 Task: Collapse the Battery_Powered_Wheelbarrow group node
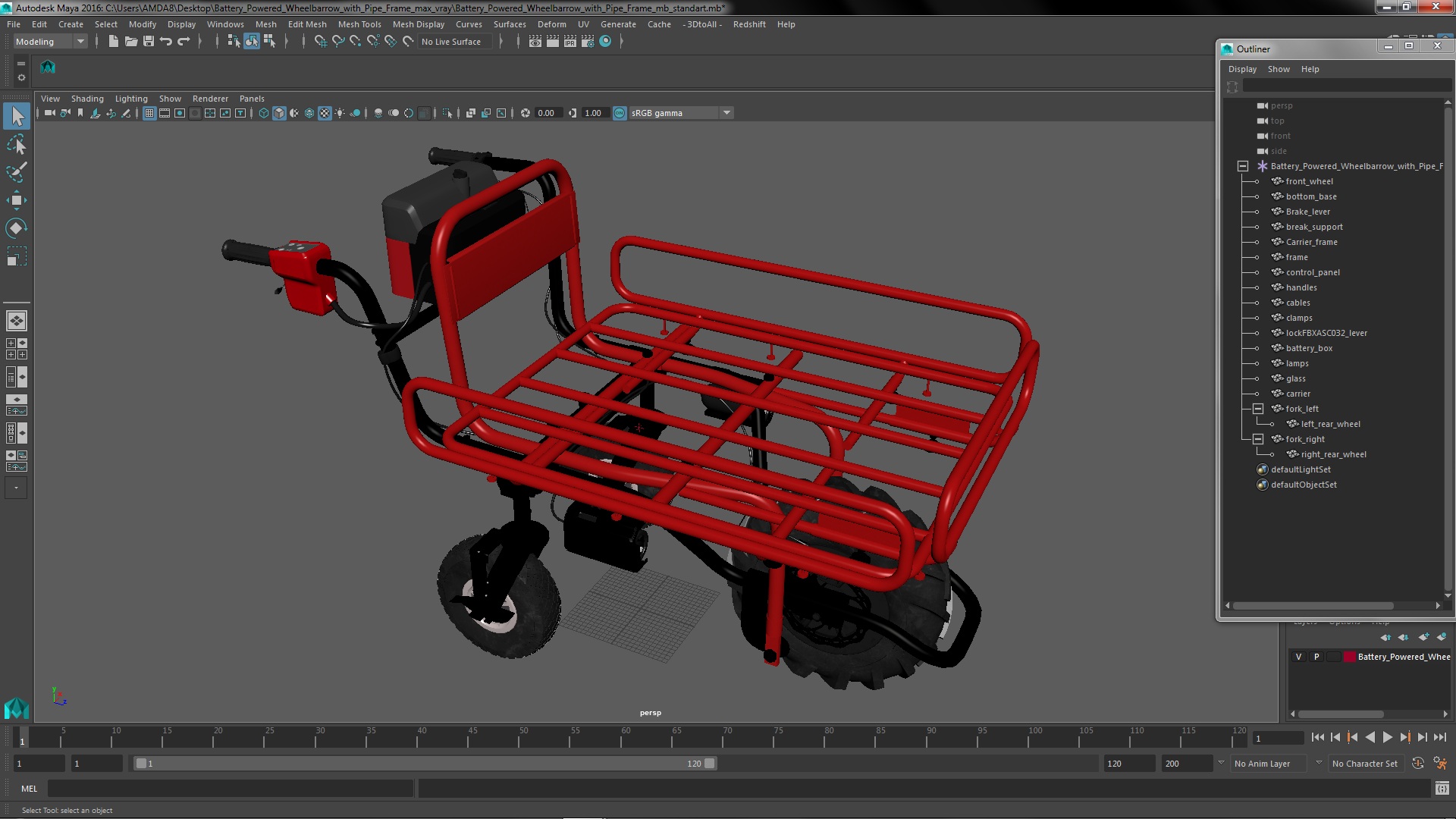(x=1243, y=166)
